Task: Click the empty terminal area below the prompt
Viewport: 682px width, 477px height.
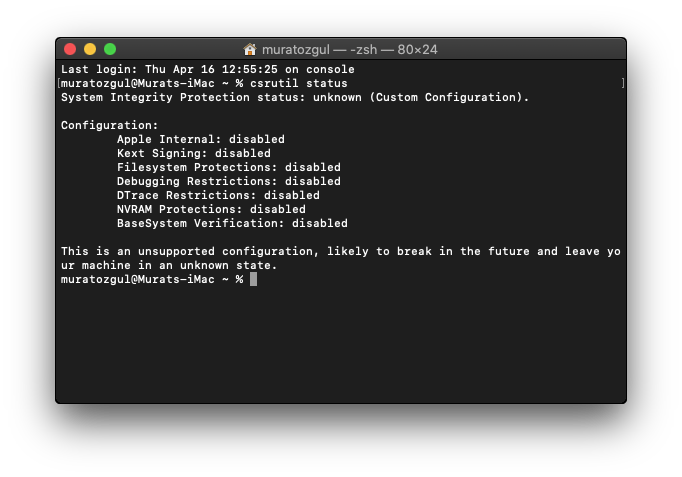Action: point(340,345)
